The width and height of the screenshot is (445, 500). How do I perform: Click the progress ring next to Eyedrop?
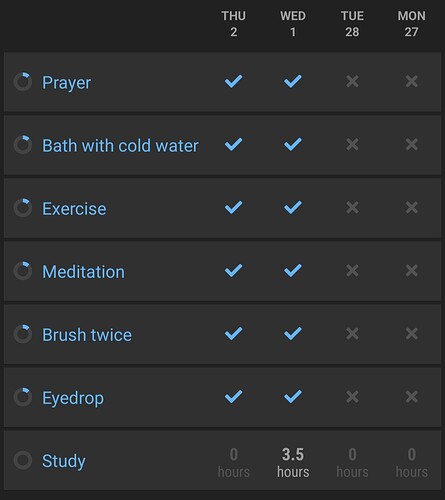click(23, 397)
